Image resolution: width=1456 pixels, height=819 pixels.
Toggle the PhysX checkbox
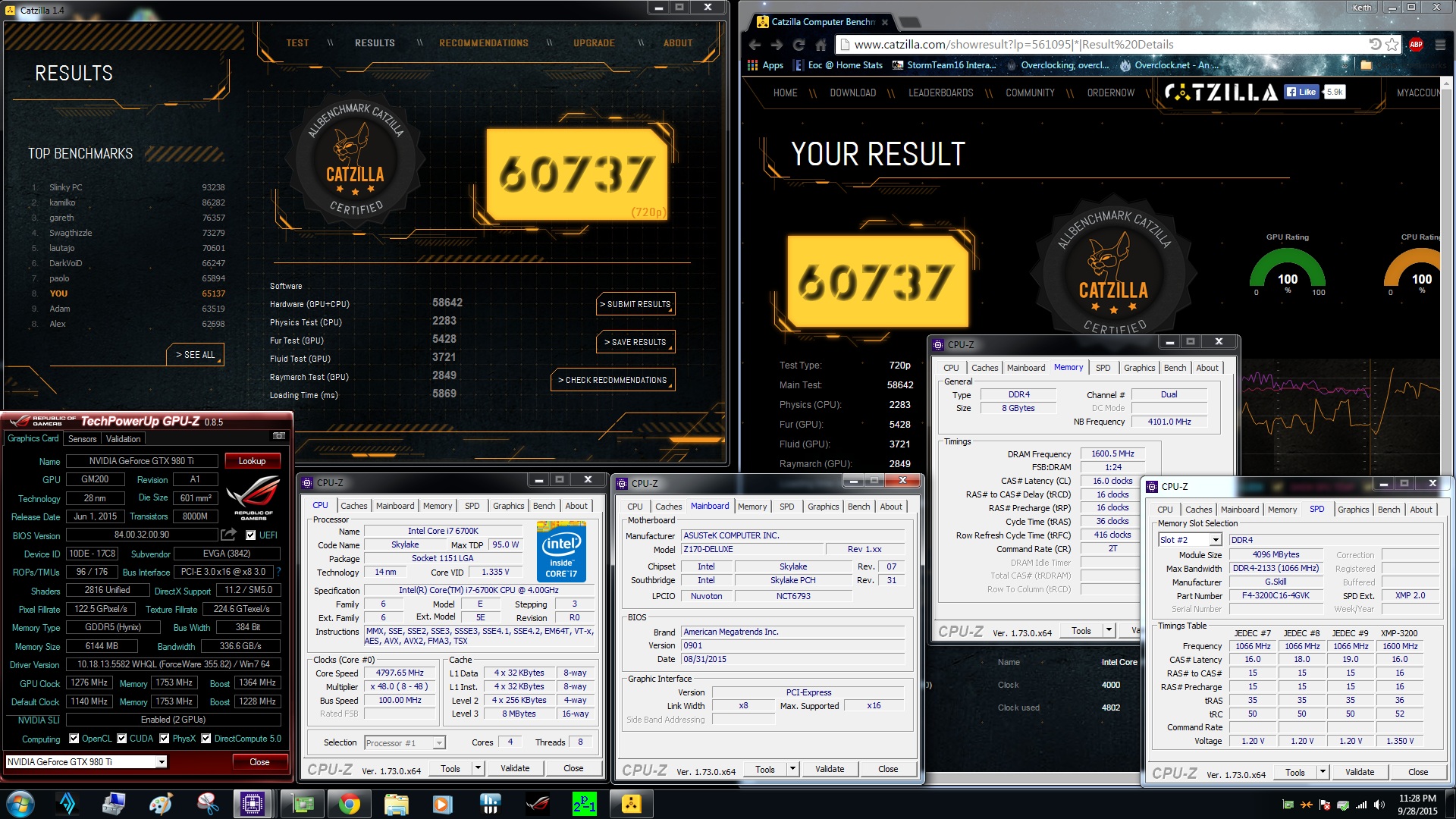164,739
